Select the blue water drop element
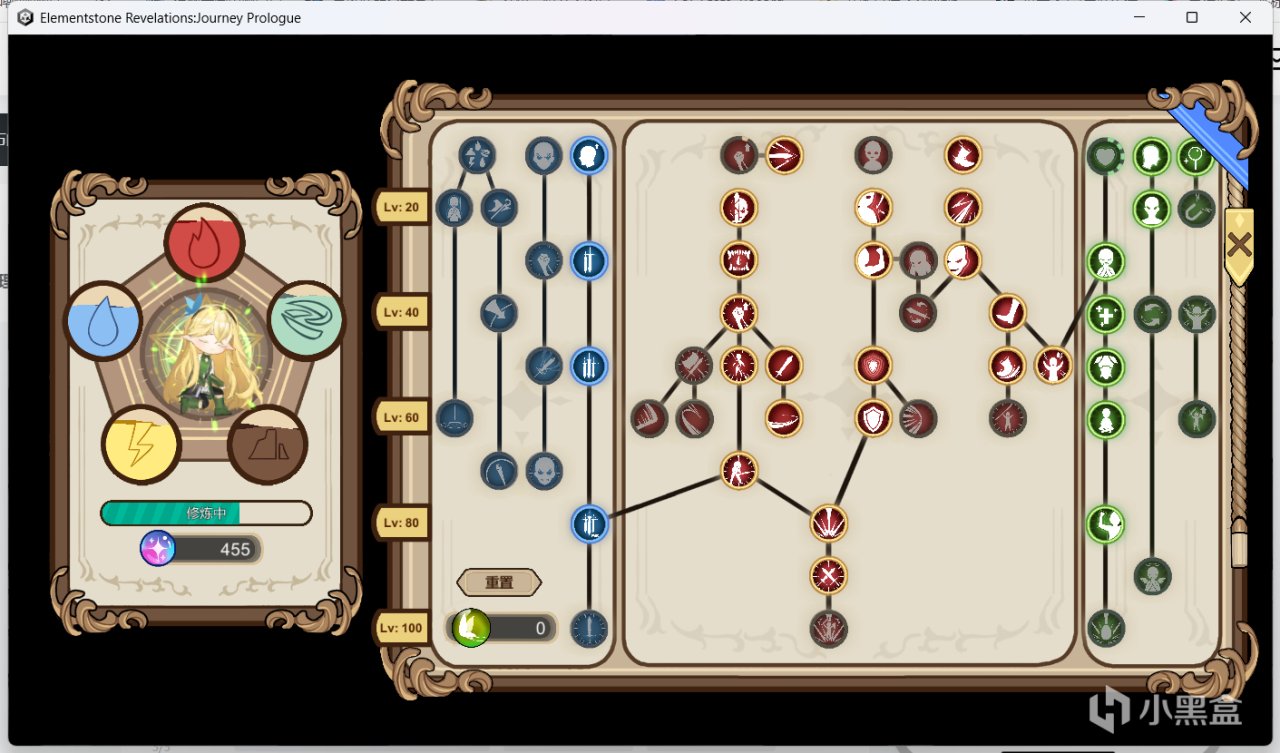 pos(103,321)
